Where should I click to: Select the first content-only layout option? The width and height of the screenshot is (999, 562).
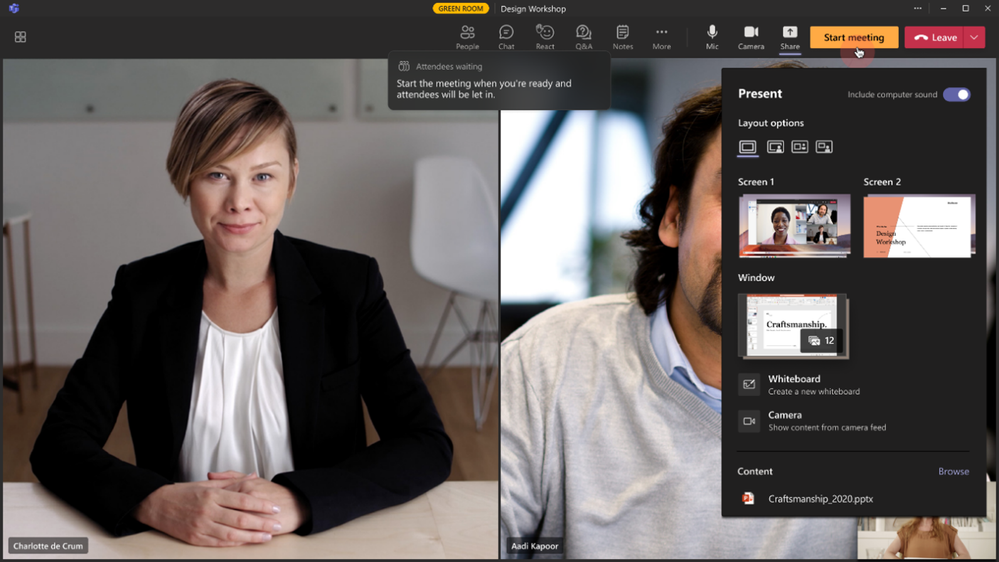tap(748, 147)
